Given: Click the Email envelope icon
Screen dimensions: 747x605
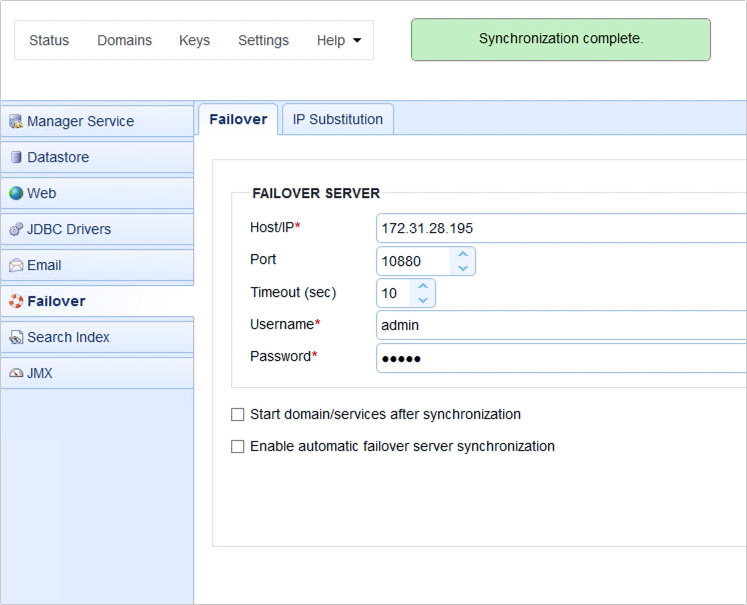Looking at the screenshot, I should point(15,266).
